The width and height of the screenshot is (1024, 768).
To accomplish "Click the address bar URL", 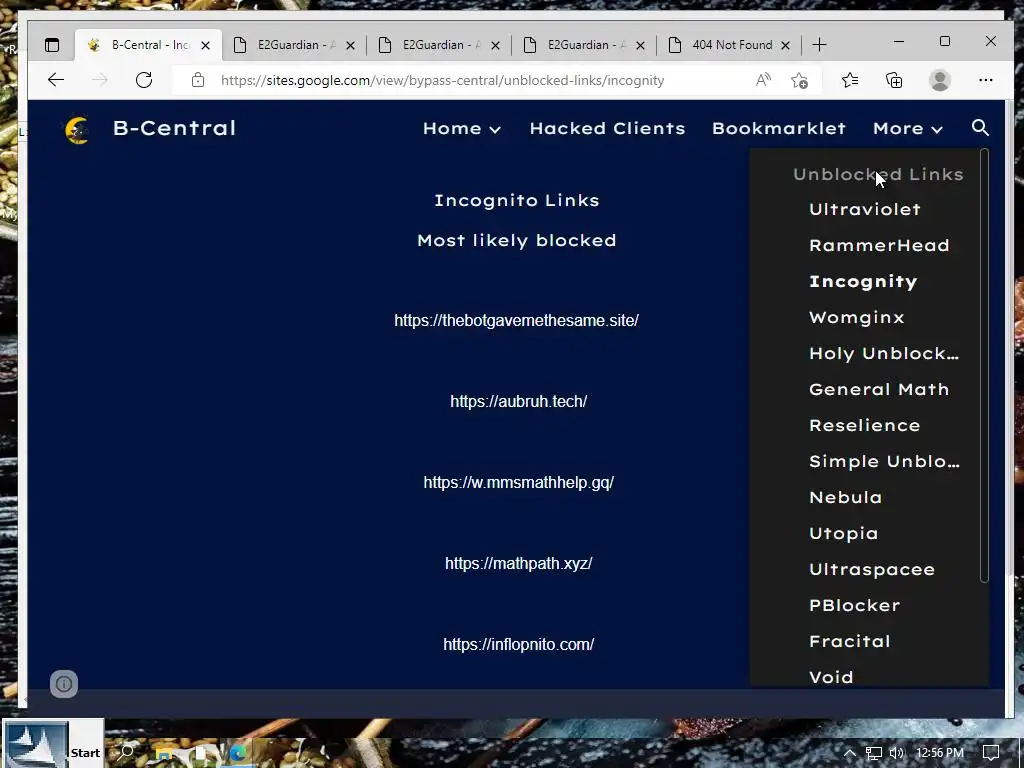I will point(442,80).
